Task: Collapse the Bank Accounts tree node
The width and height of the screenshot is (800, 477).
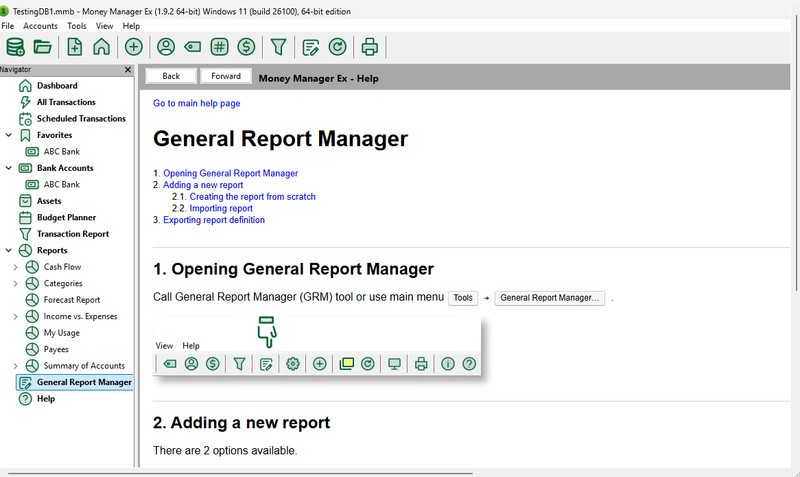Action: [9, 168]
